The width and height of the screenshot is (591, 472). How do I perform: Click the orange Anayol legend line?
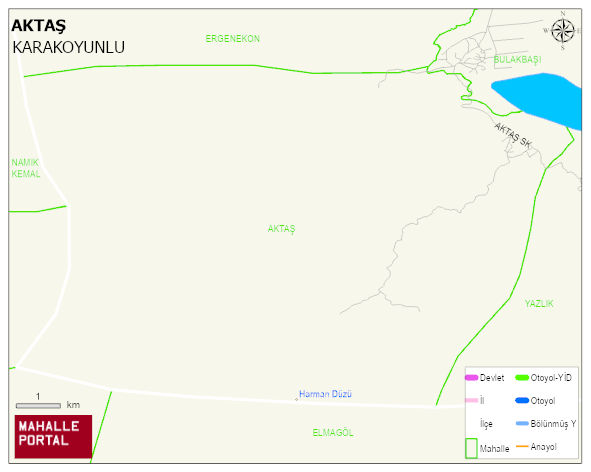tap(522, 446)
